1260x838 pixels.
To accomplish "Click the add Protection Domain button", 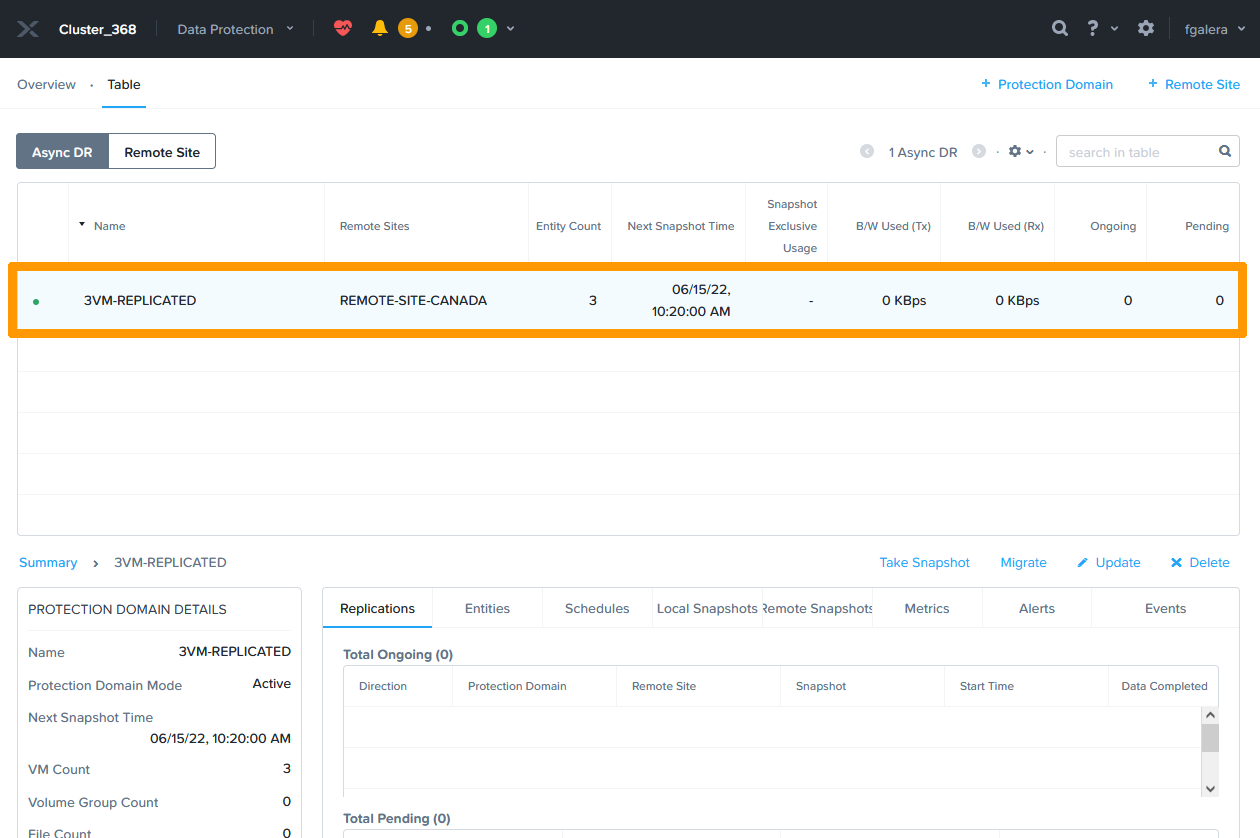I will (1046, 85).
